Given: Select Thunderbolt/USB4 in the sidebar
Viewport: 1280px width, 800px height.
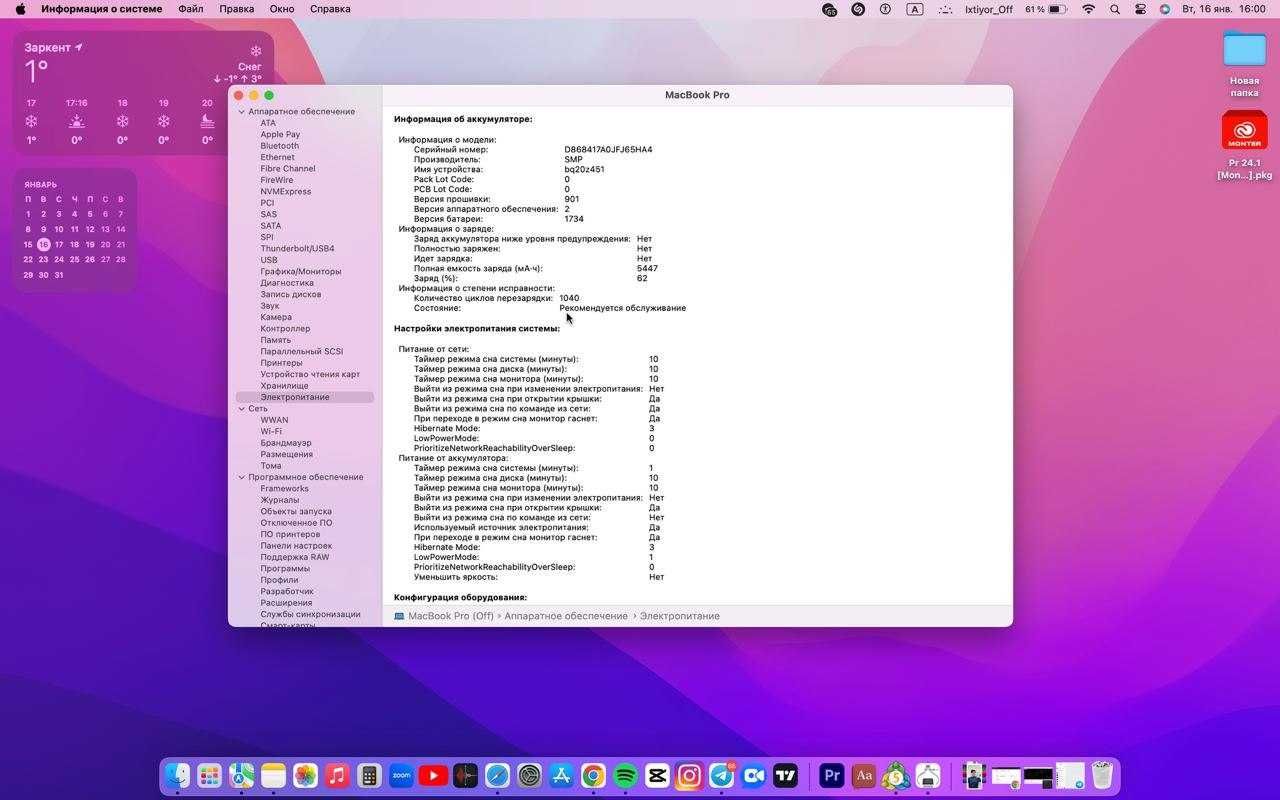Looking at the screenshot, I should pyautogui.click(x=297, y=249).
